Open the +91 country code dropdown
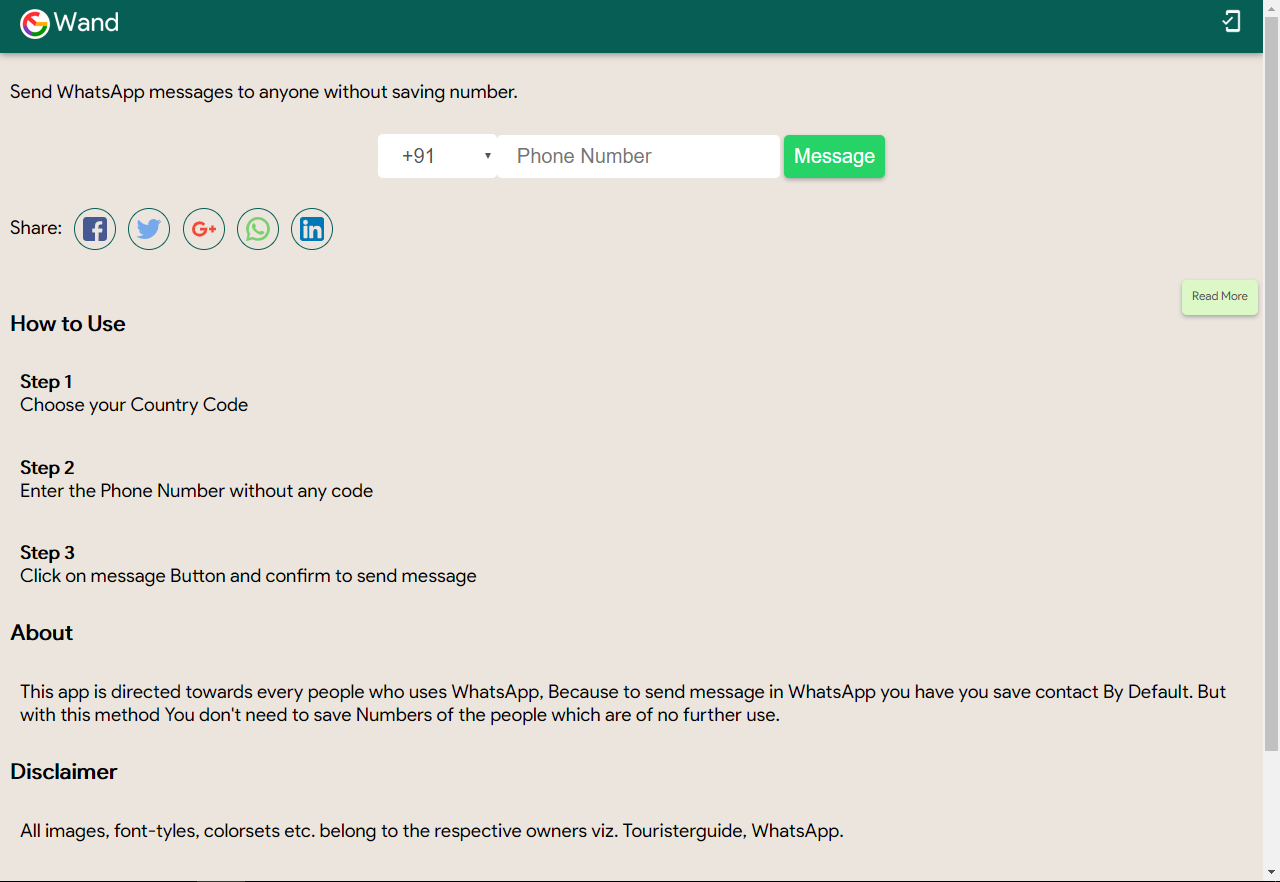 tap(437, 156)
